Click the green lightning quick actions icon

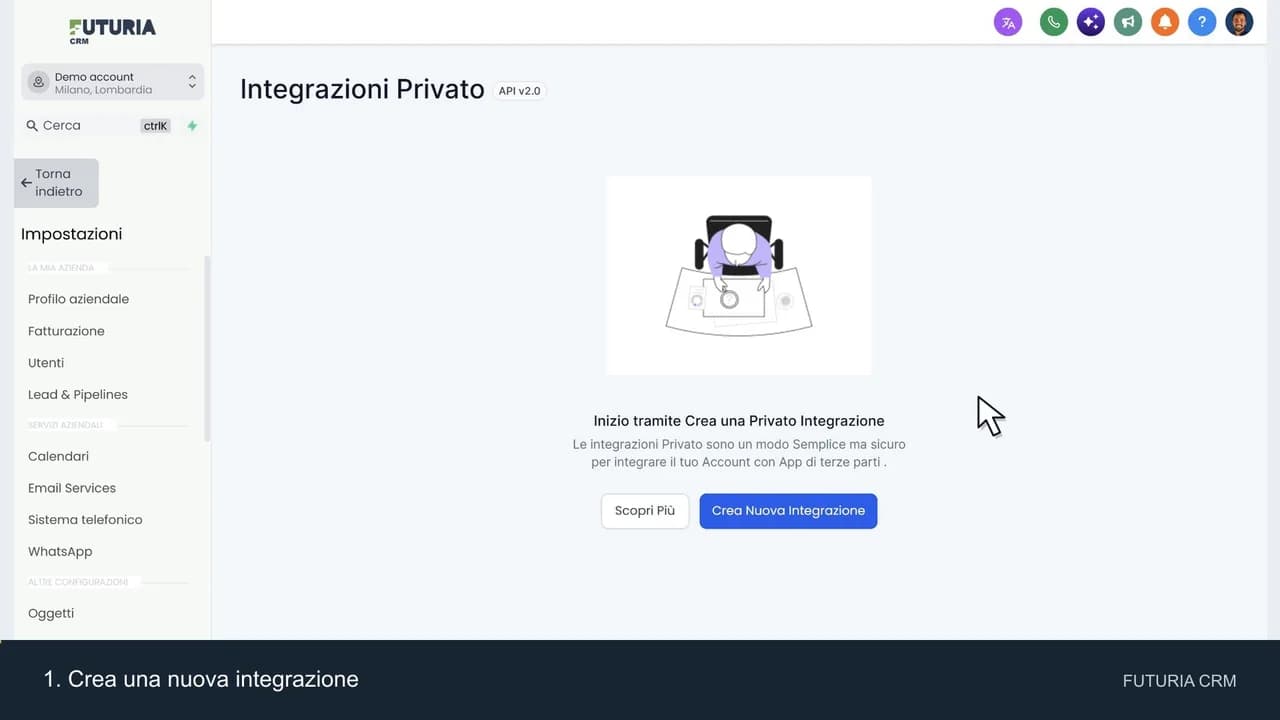coord(192,126)
